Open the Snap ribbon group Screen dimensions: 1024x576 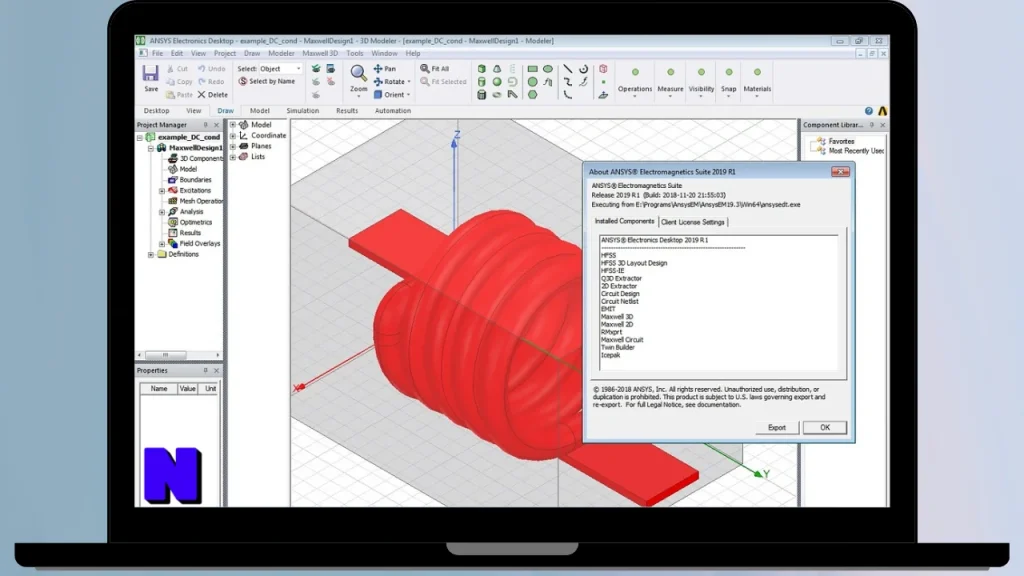729,82
